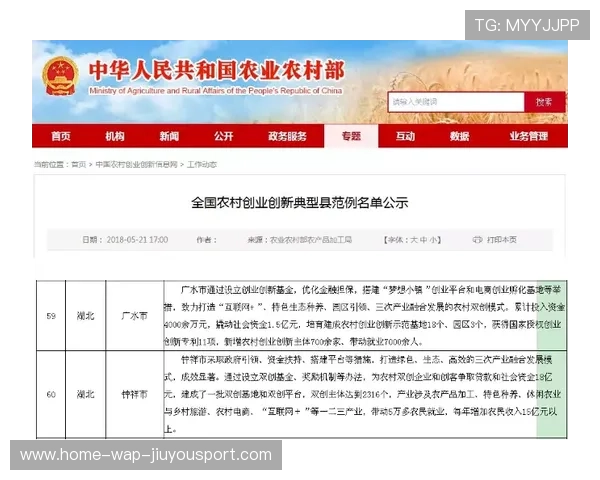
Task: Open the 新闻 navigation menu item
Action: [x=169, y=136]
